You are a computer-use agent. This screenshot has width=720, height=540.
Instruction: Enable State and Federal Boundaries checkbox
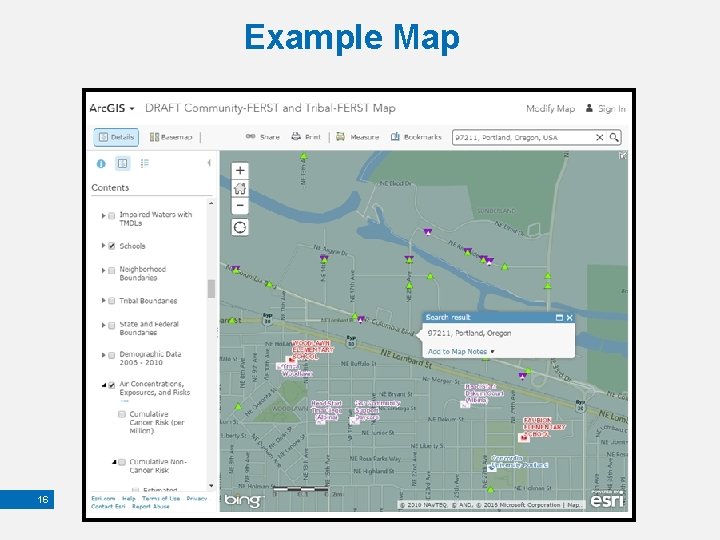(112, 326)
